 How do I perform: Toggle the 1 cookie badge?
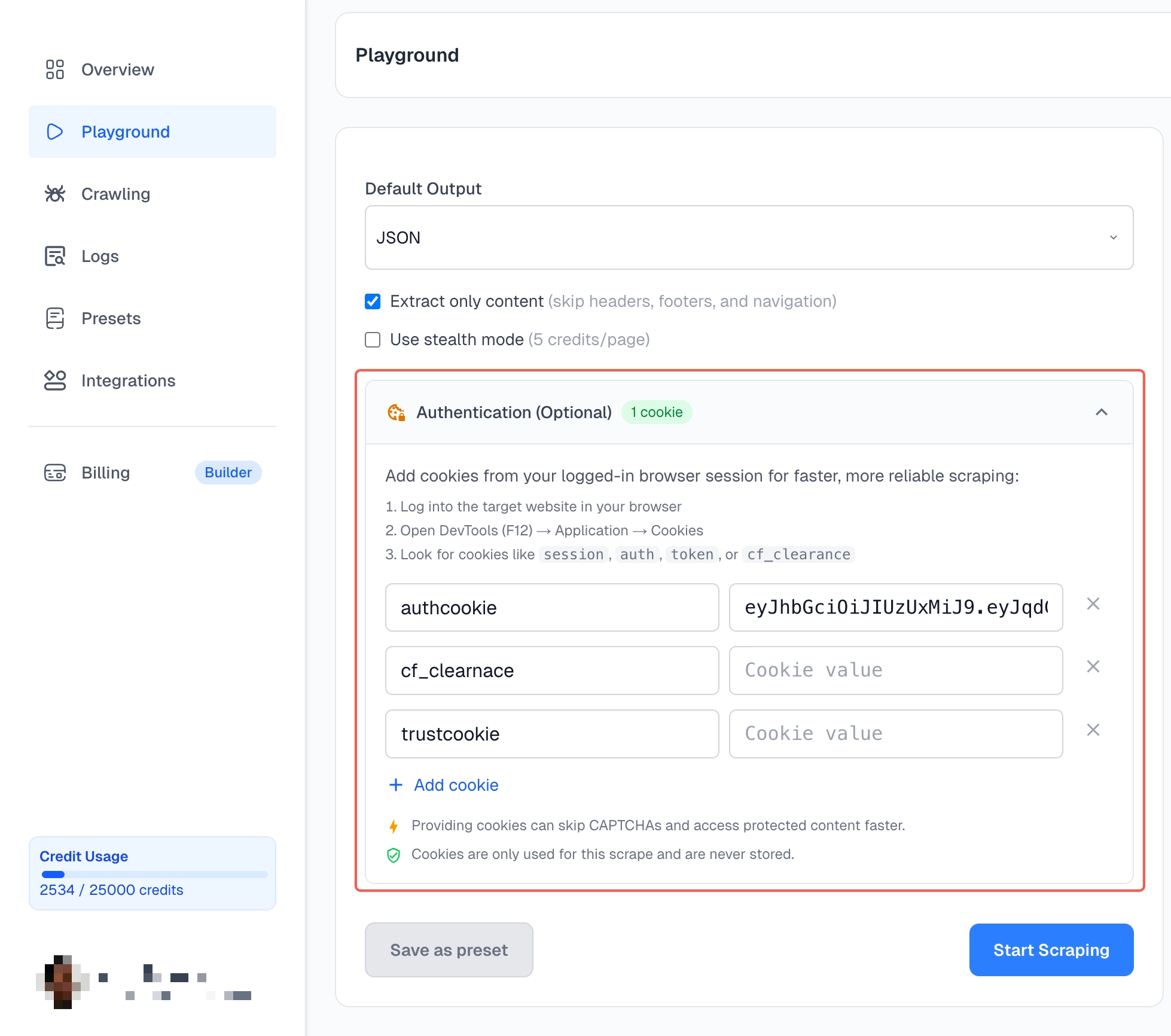click(x=657, y=412)
